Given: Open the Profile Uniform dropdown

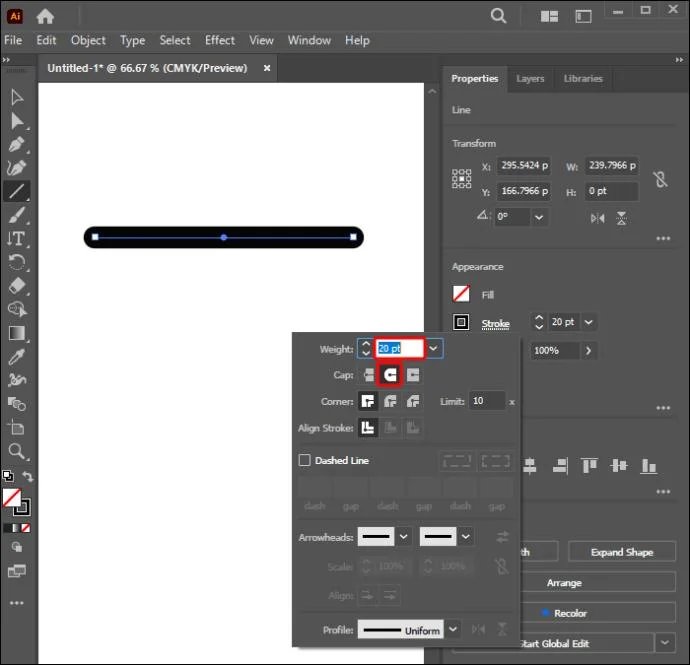Looking at the screenshot, I should tap(453, 629).
